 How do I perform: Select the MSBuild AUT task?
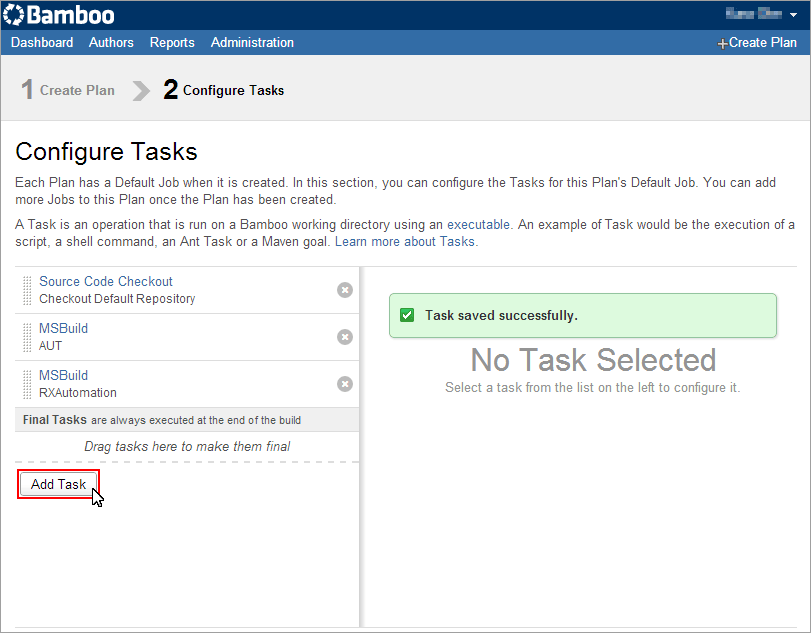[64, 328]
